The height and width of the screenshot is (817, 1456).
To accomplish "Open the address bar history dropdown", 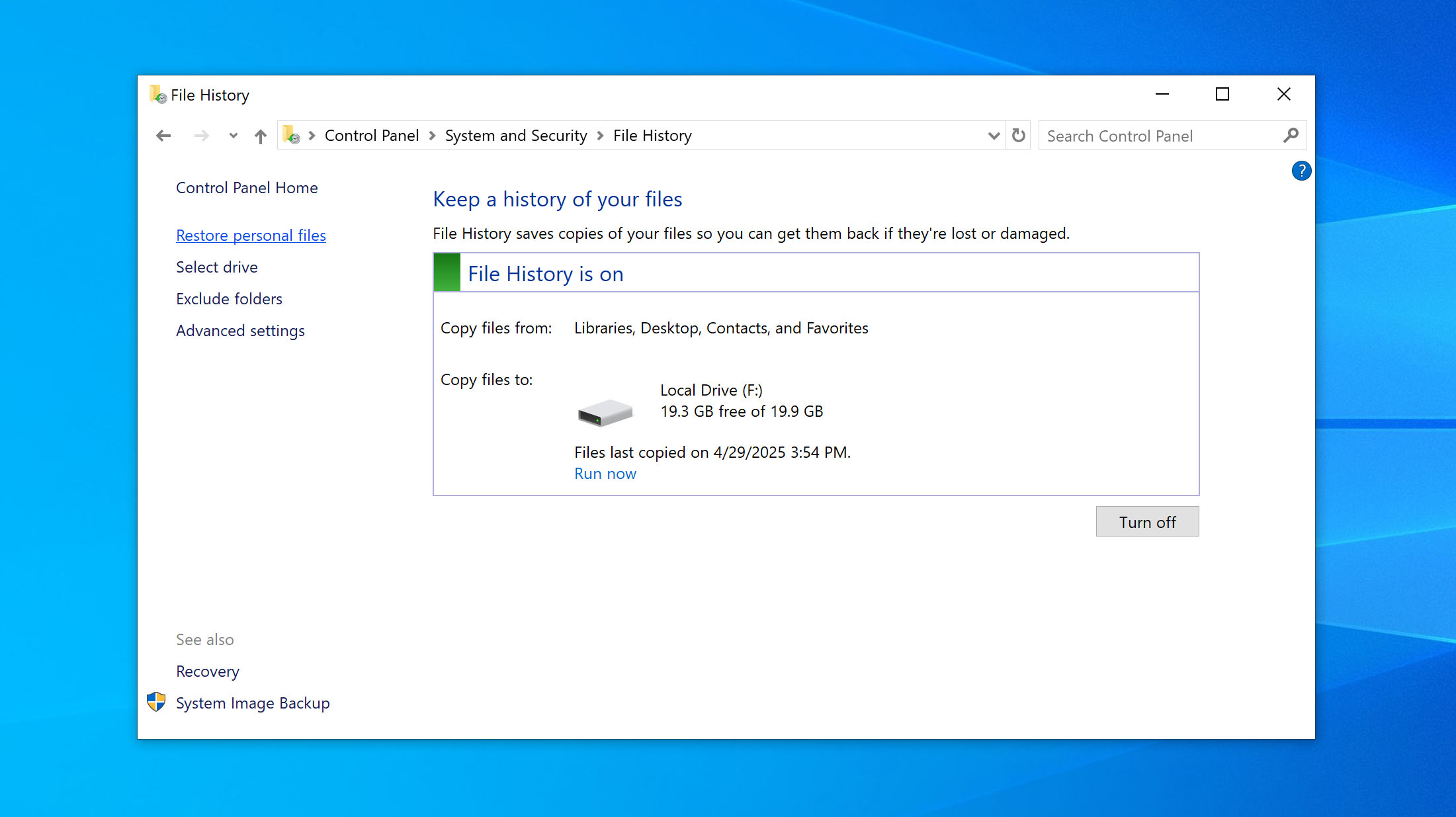I will (x=994, y=136).
